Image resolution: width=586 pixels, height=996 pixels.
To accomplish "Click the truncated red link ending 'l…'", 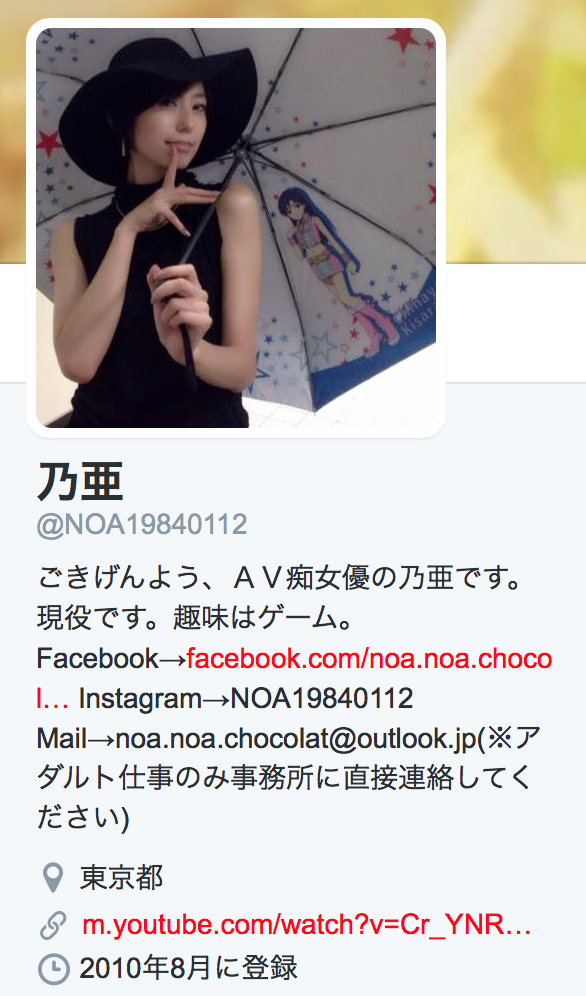I will pyautogui.click(x=52, y=699).
